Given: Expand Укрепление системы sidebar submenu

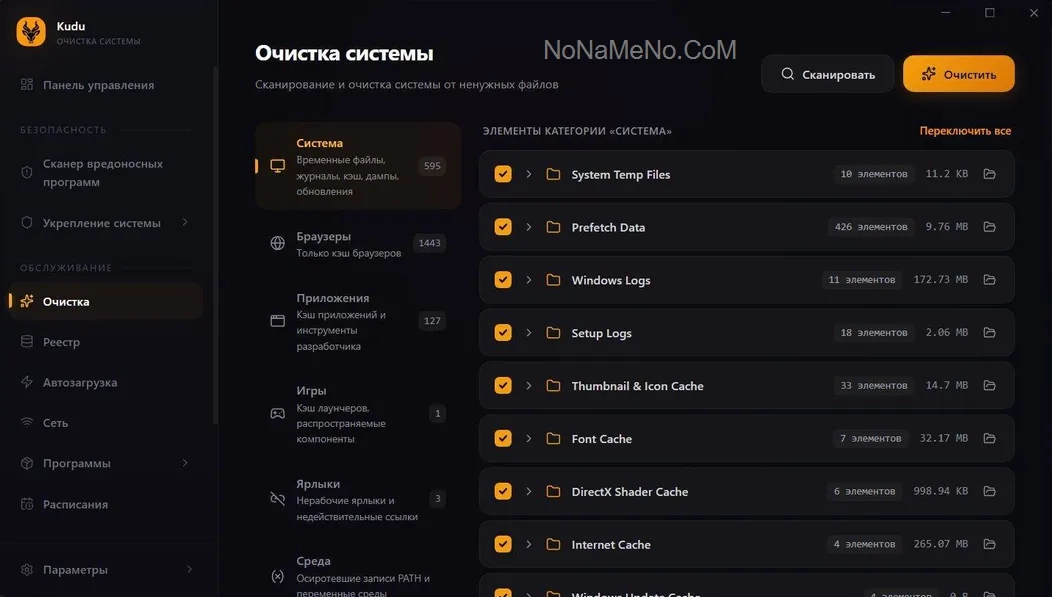Looking at the screenshot, I should 185,223.
